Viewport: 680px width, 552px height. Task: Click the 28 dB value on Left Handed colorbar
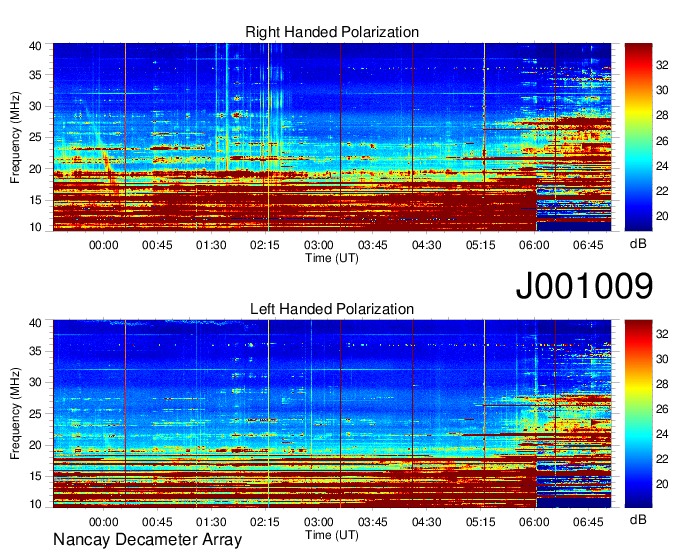662,384
